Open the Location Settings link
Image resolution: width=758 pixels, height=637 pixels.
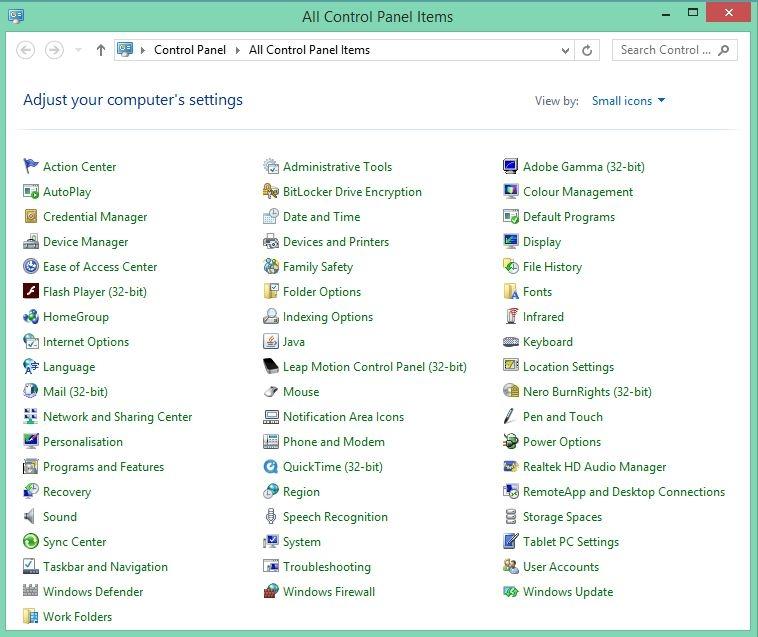tap(568, 367)
